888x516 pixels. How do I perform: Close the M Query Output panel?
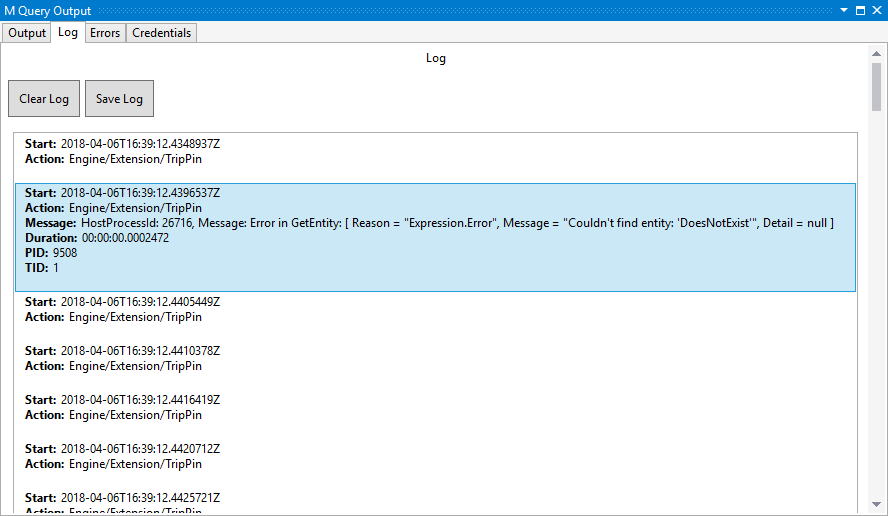pyautogui.click(x=877, y=10)
